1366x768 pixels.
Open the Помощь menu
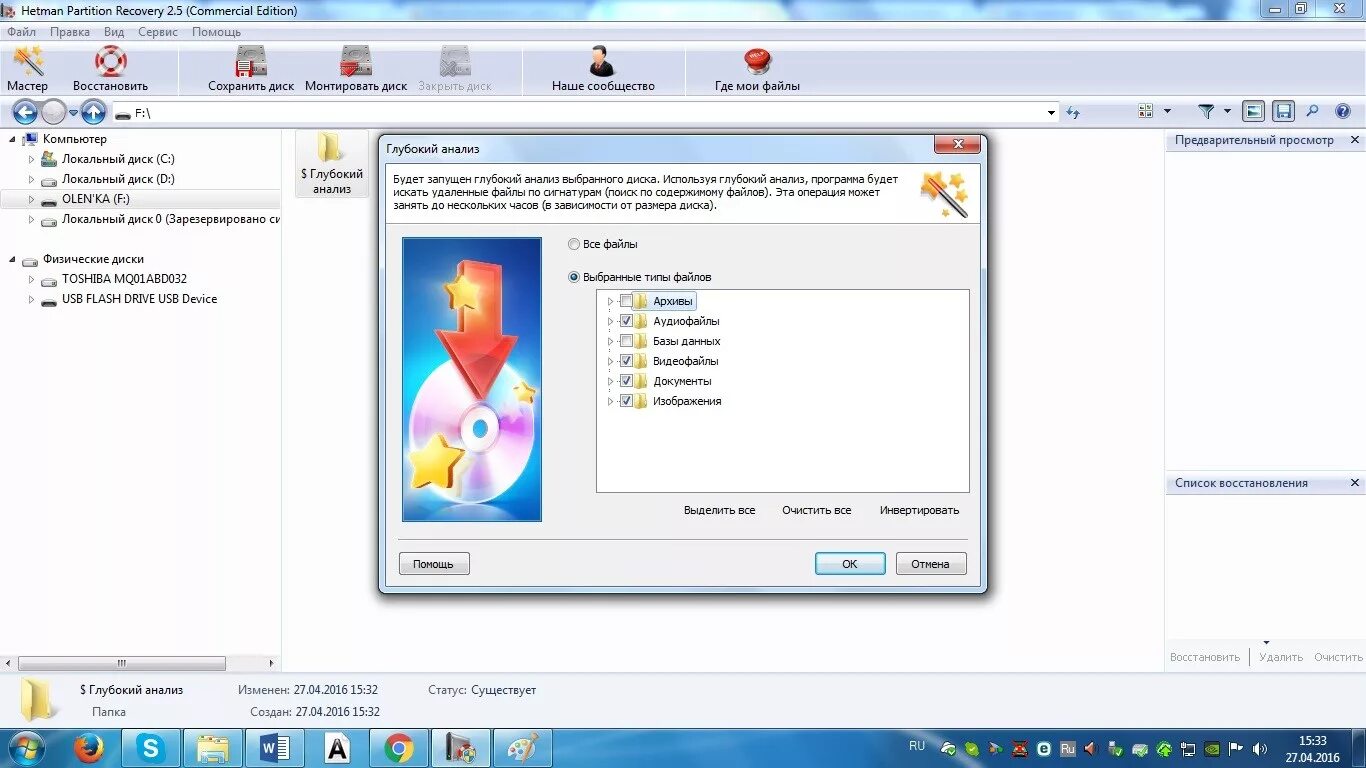pos(217,32)
